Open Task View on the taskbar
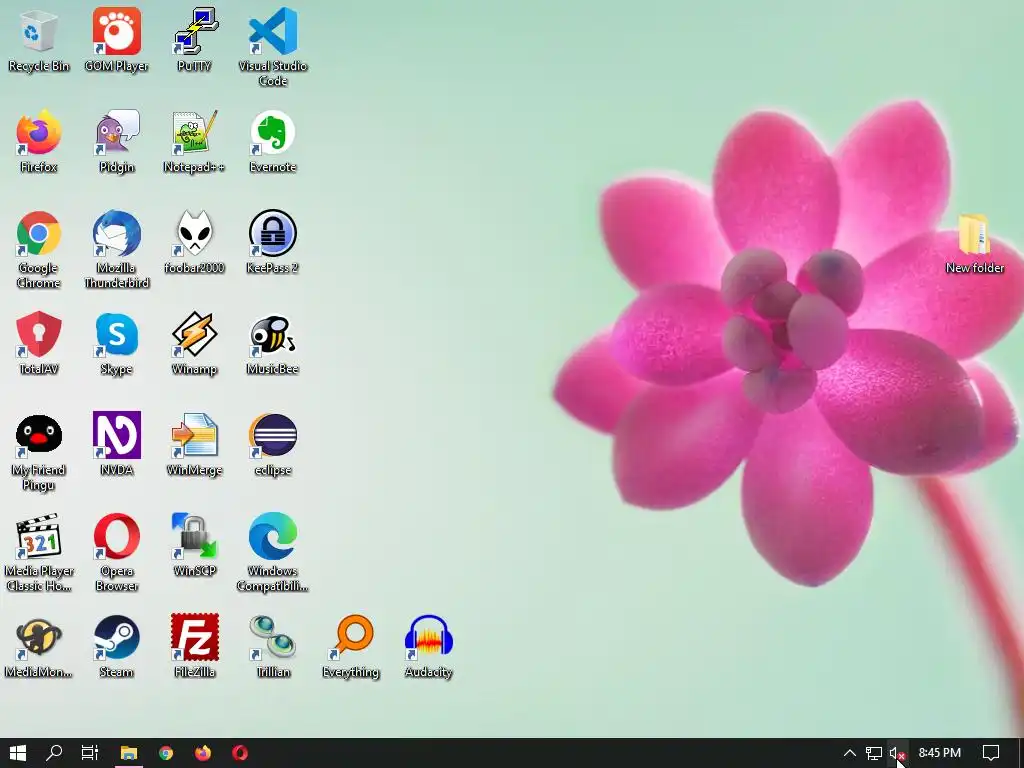The width and height of the screenshot is (1024, 768). click(90, 753)
